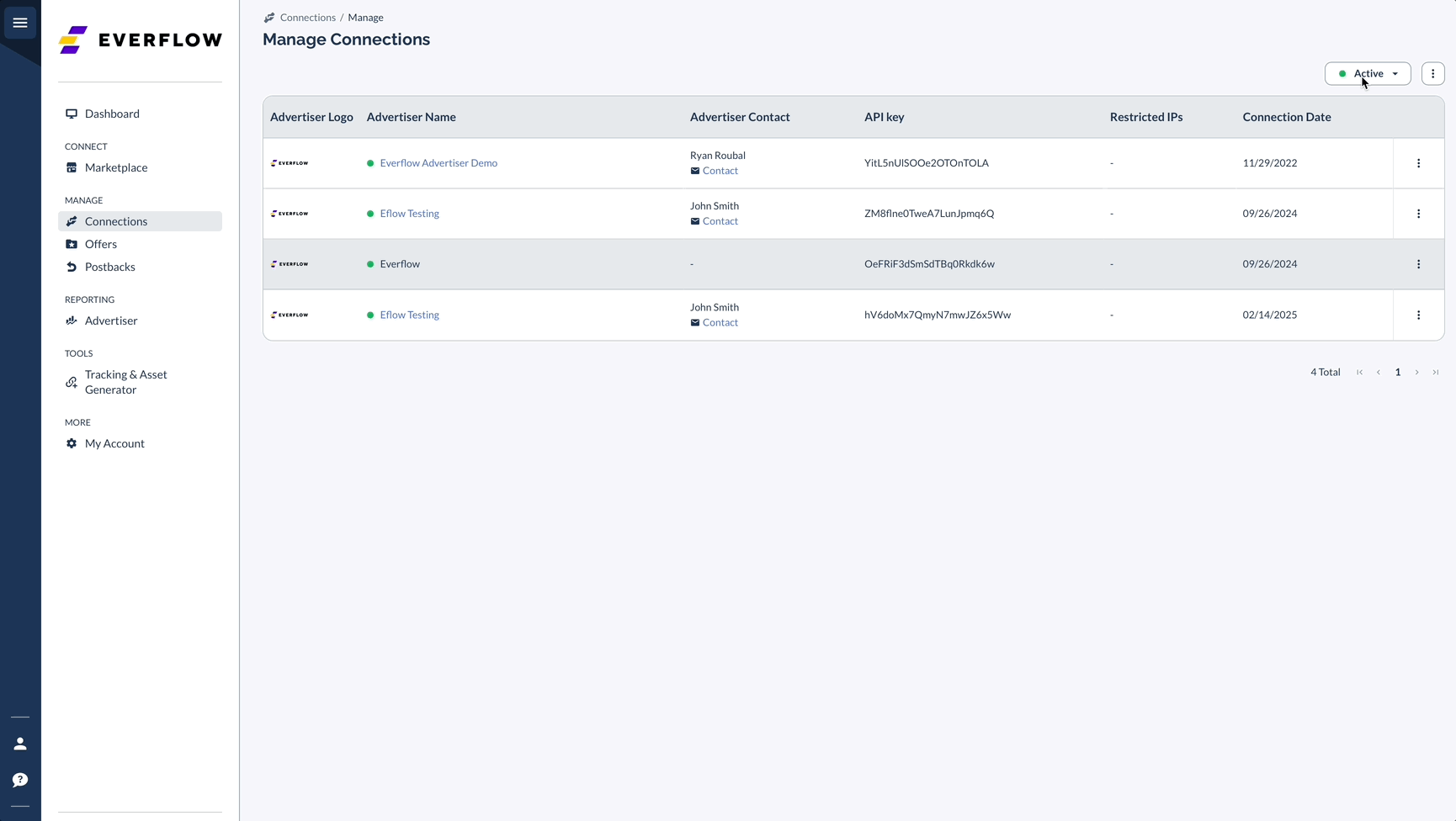This screenshot has width=1456, height=821.
Task: Click the help question mark icon
Action: [x=19, y=780]
